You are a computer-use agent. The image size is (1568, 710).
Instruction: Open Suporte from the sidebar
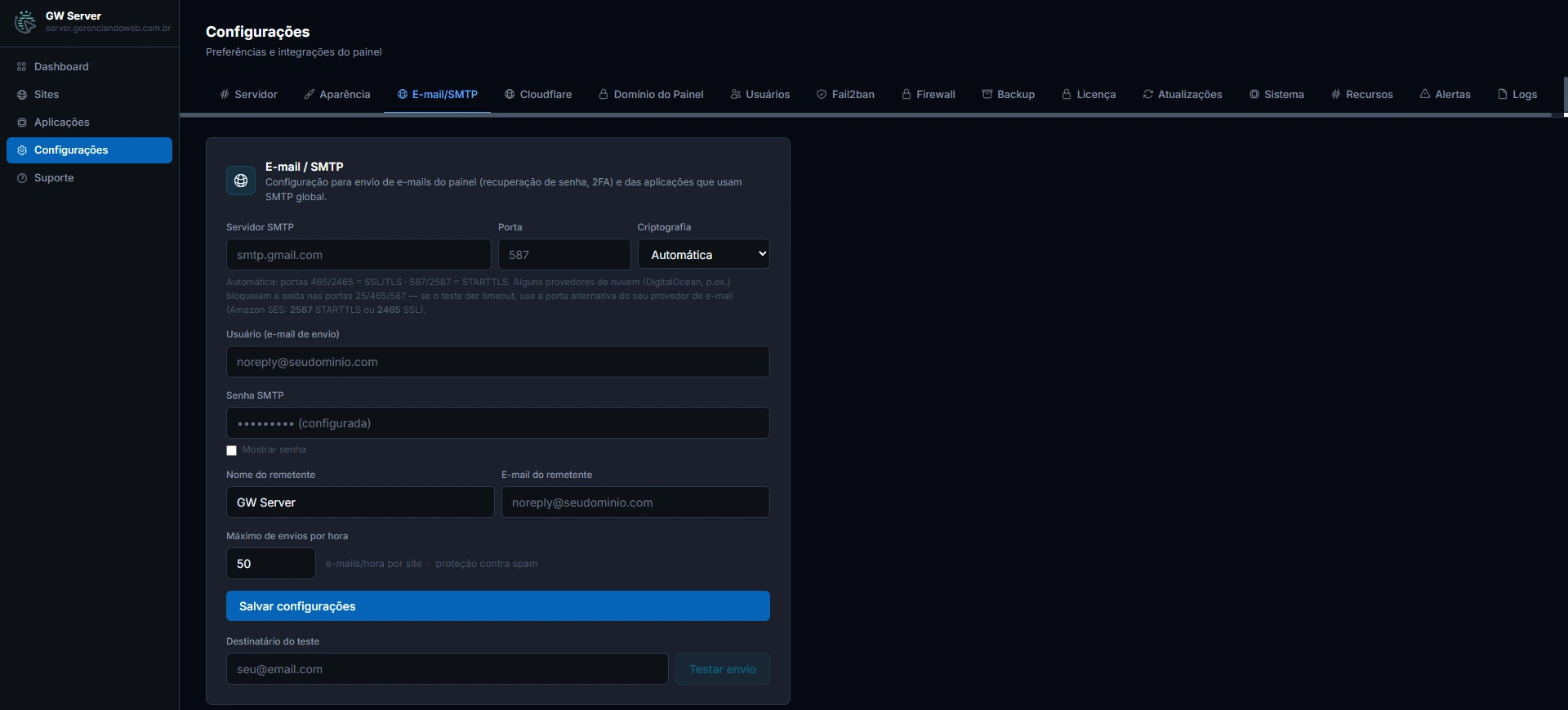pyautogui.click(x=89, y=178)
